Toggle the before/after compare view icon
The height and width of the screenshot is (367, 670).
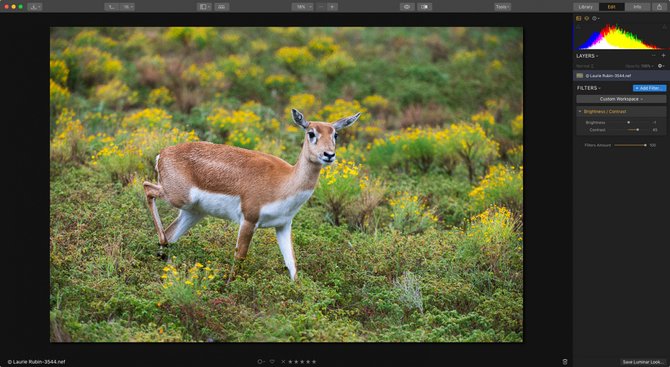point(424,7)
